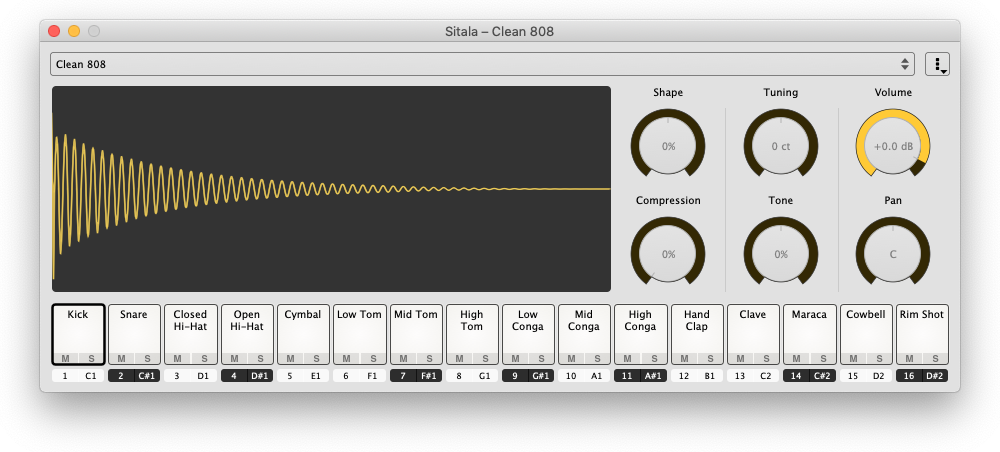Click the A#1 note label under High Conga

(653, 375)
